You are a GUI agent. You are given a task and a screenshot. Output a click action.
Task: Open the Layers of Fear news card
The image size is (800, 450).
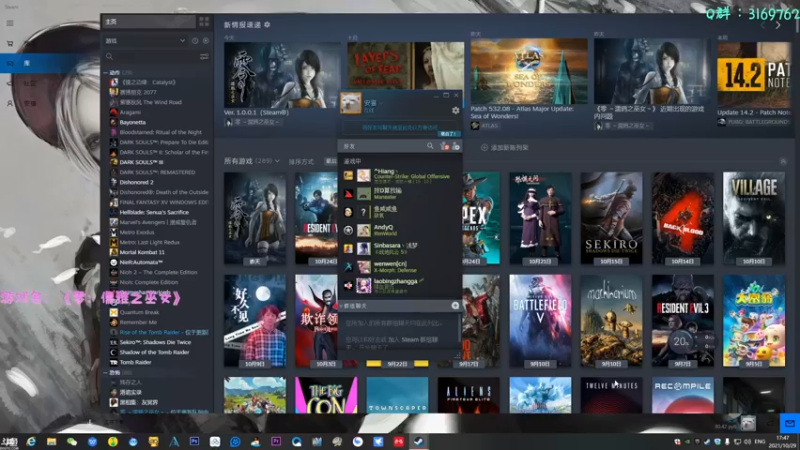tap(406, 66)
